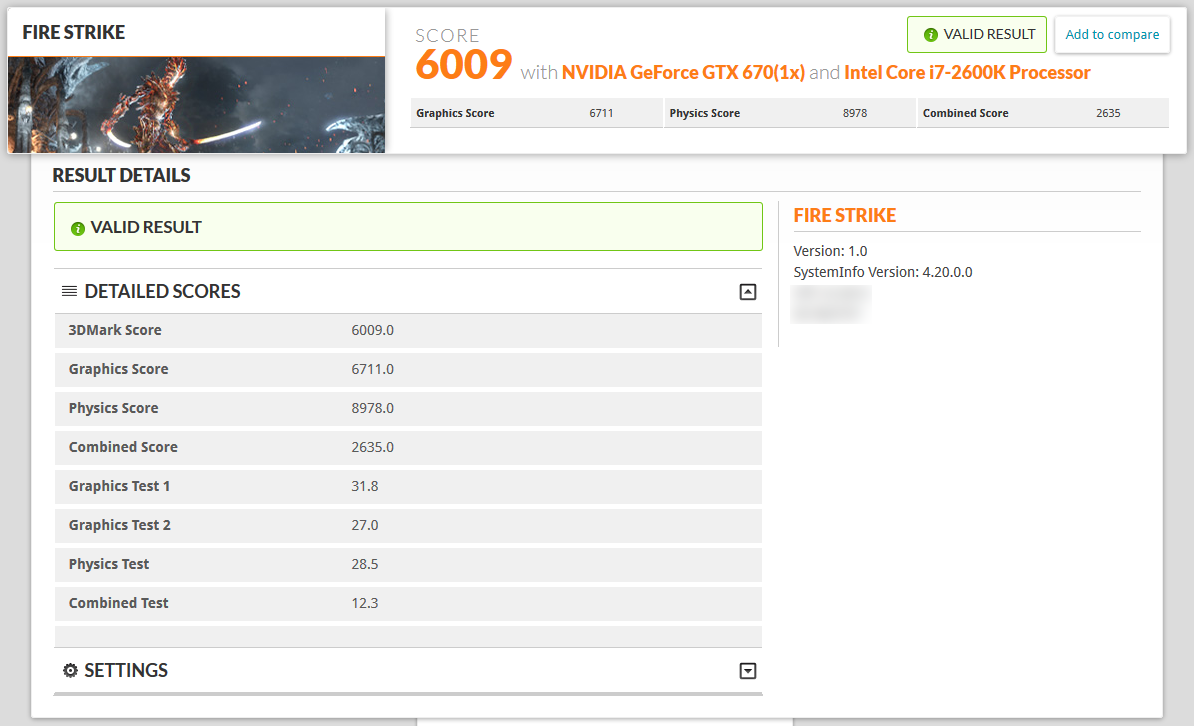Collapse the Detailed Scores section arrow
1194x726 pixels.
click(x=748, y=292)
